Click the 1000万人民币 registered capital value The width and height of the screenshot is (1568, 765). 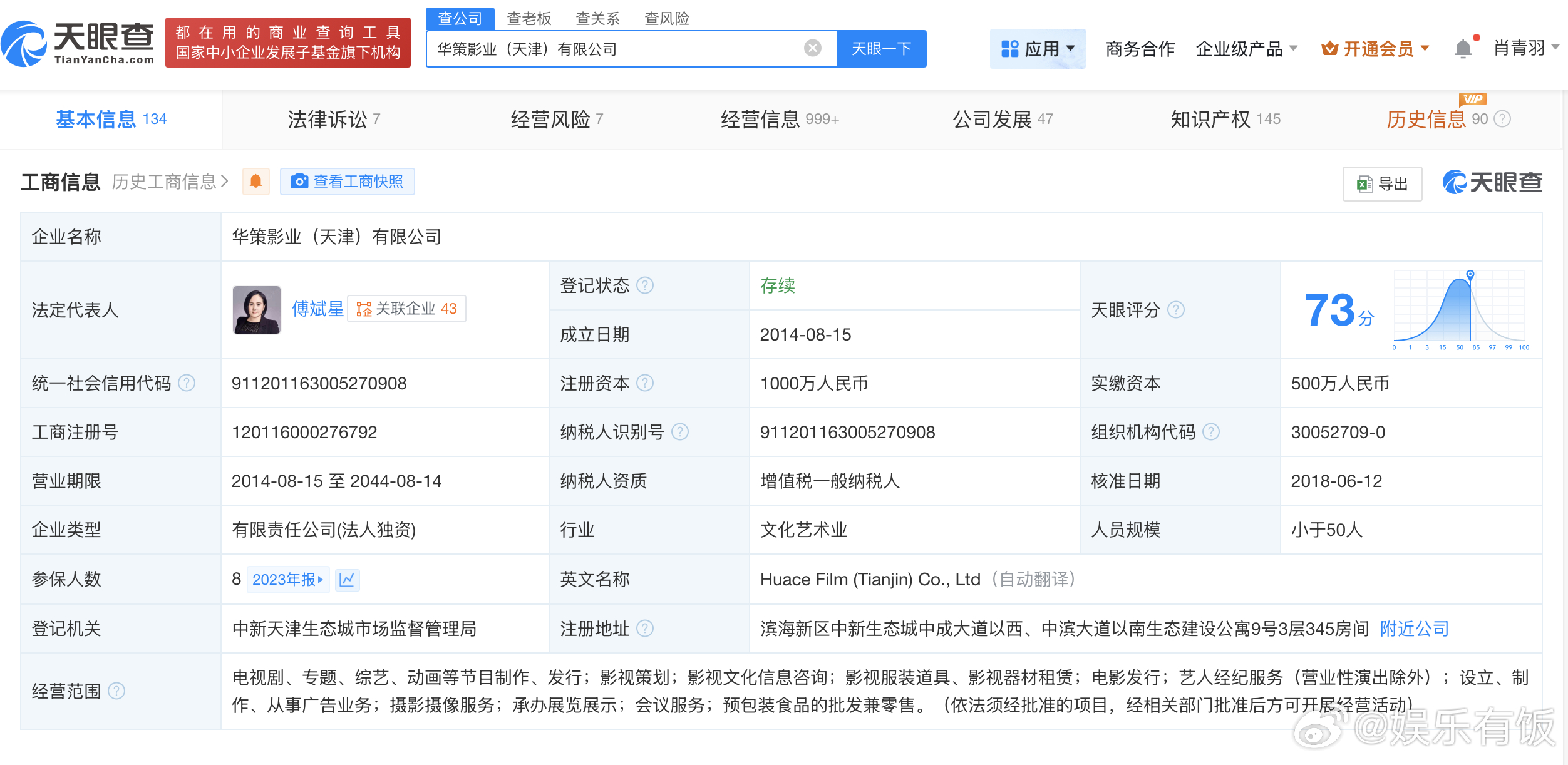coord(814,383)
